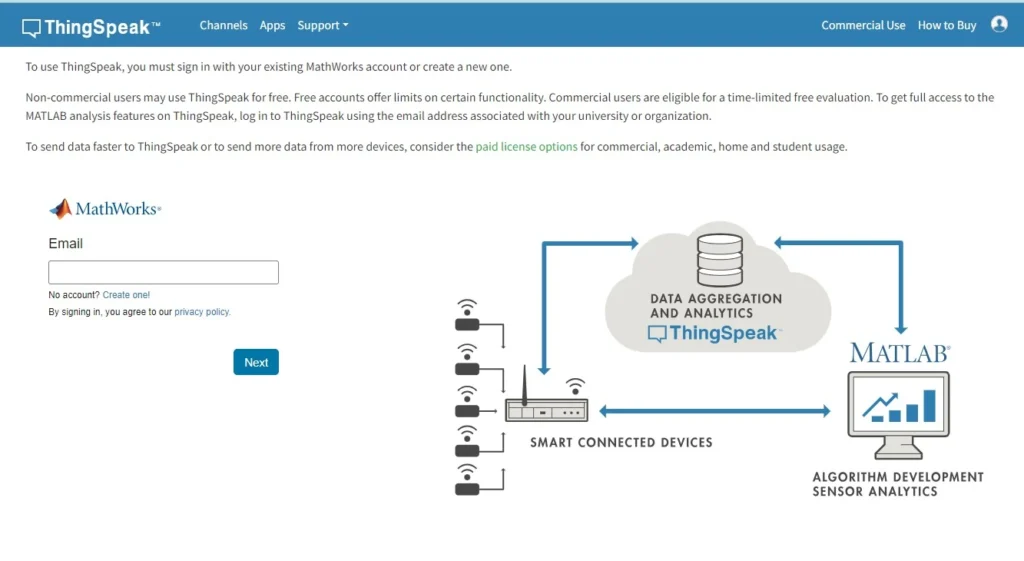The width and height of the screenshot is (1024, 561).
Task: Open the privacy policy link
Action: click(x=202, y=312)
